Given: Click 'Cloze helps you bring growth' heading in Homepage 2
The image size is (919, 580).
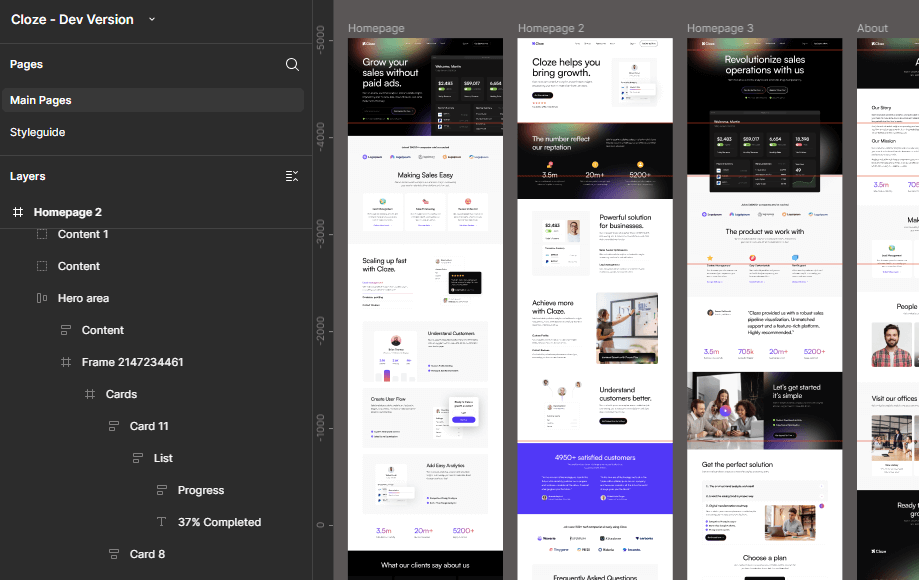Looking at the screenshot, I should click(x=566, y=67).
